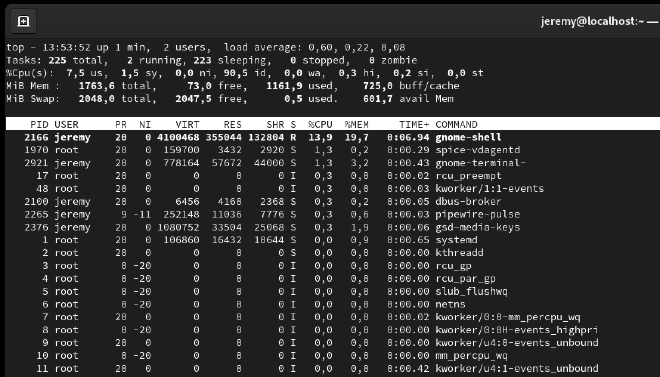Click the netns process name
Image resolution: width=660 pixels, height=377 pixels.
(450, 304)
